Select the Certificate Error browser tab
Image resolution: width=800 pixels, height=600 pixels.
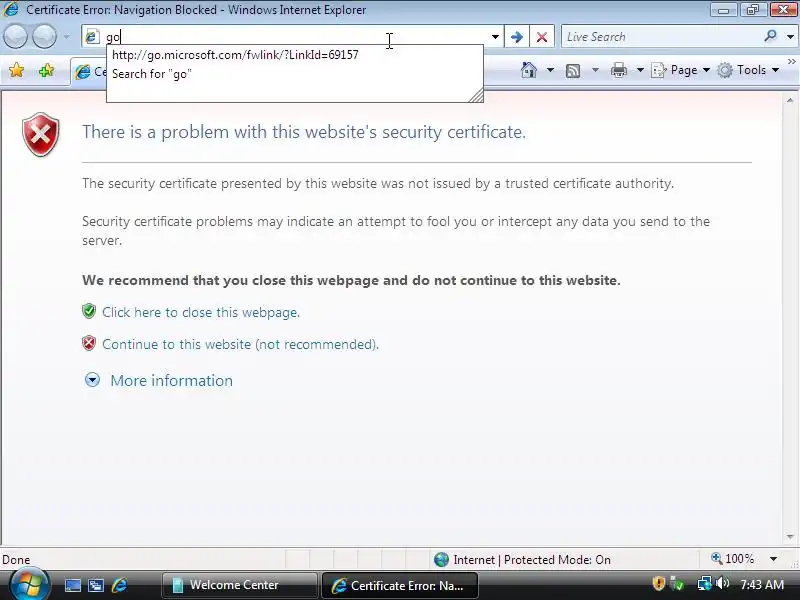(88, 71)
